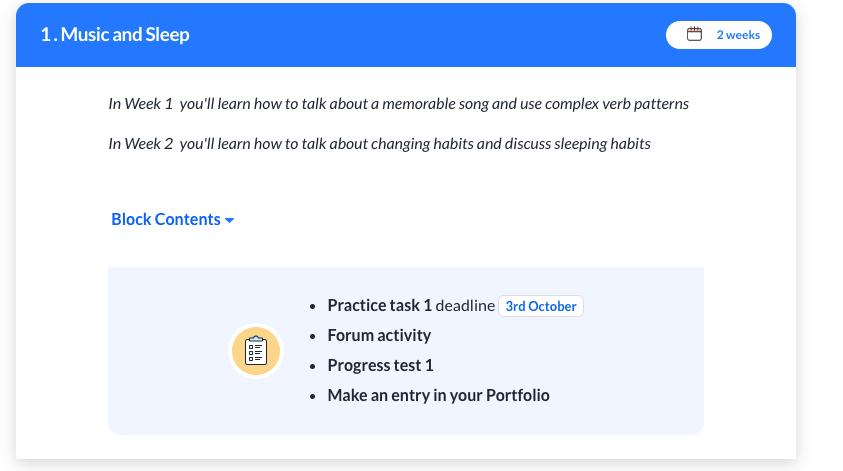Click the bullet before Progress test 1
Image resolution: width=843 pixels, height=471 pixels.
(312, 367)
